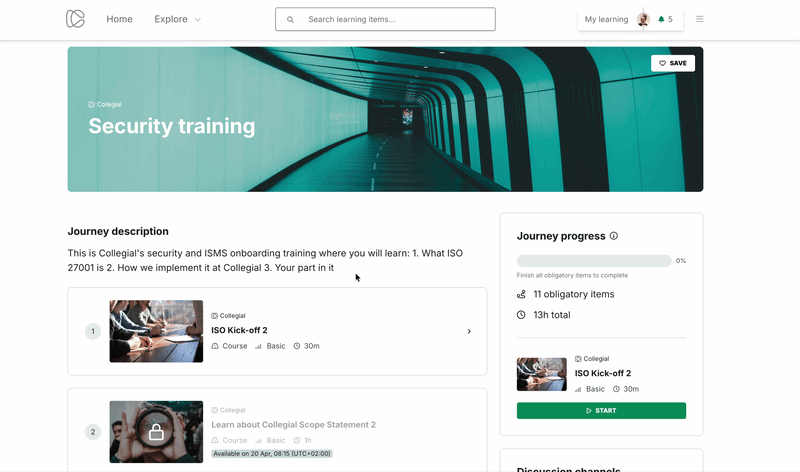Viewport: 800px width, 472px height.
Task: Click the padlock icon on locked course
Action: pyautogui.click(x=156, y=432)
